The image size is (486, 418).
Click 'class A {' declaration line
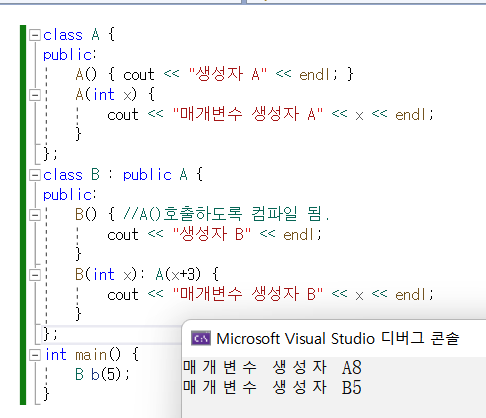pos(79,35)
